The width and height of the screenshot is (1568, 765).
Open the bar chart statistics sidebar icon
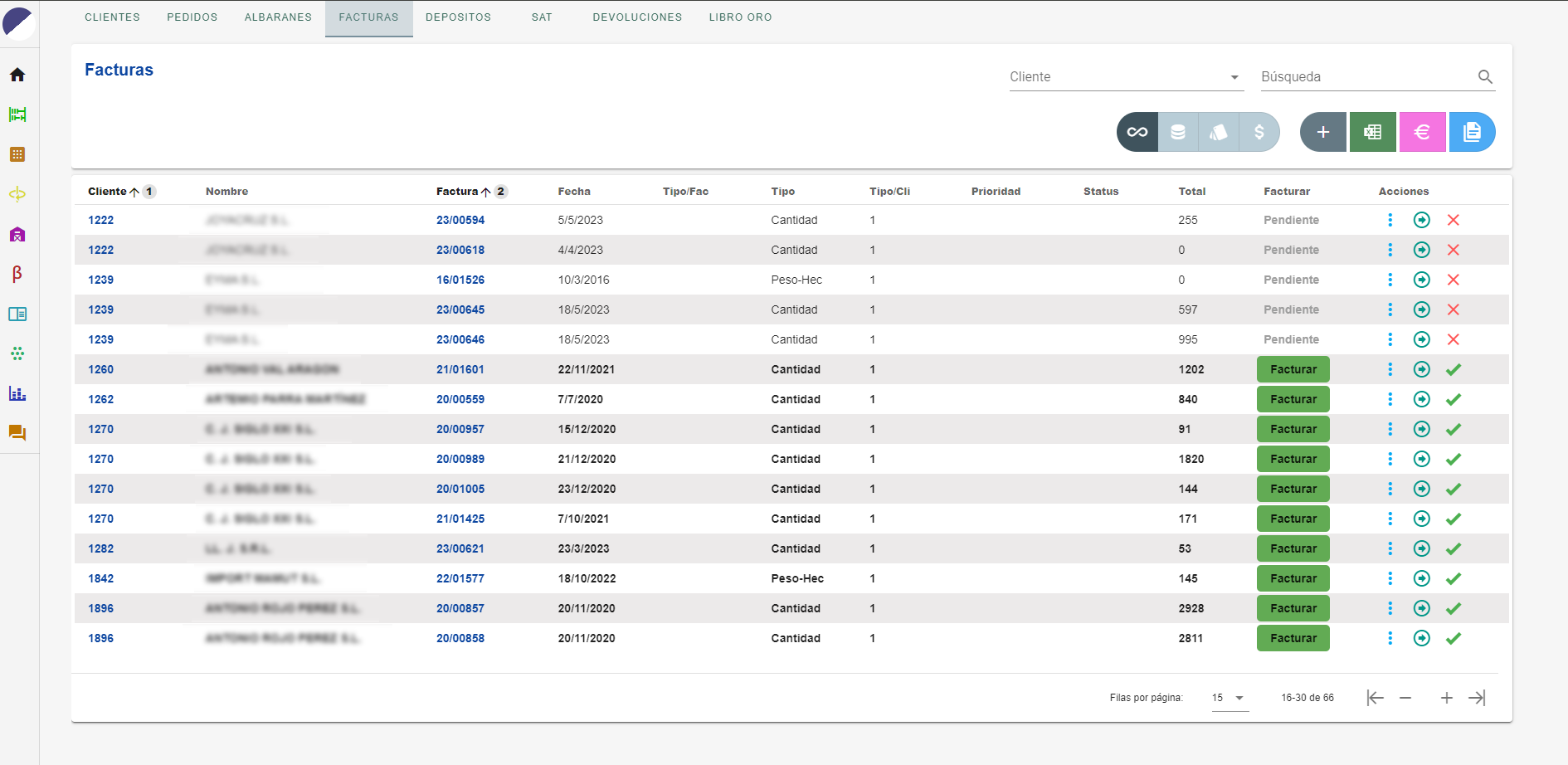click(x=17, y=393)
